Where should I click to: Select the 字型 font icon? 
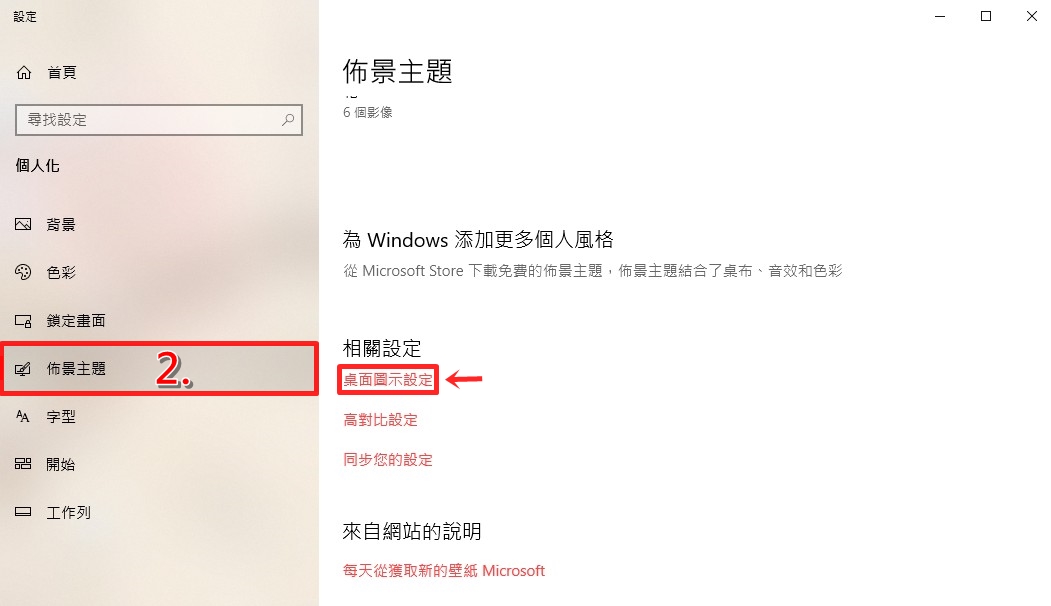pyautogui.click(x=23, y=416)
